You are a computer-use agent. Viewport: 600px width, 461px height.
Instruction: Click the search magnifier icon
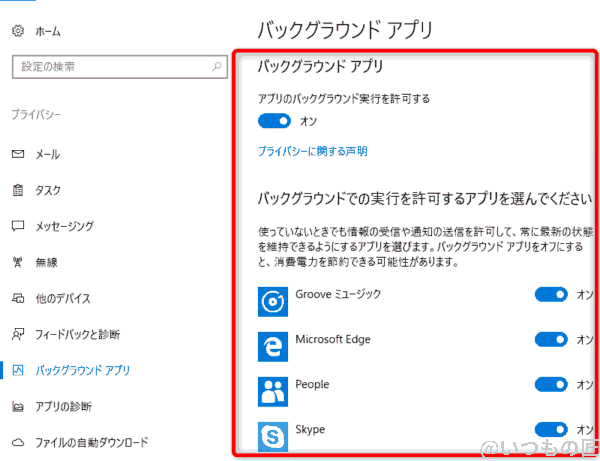(217, 67)
